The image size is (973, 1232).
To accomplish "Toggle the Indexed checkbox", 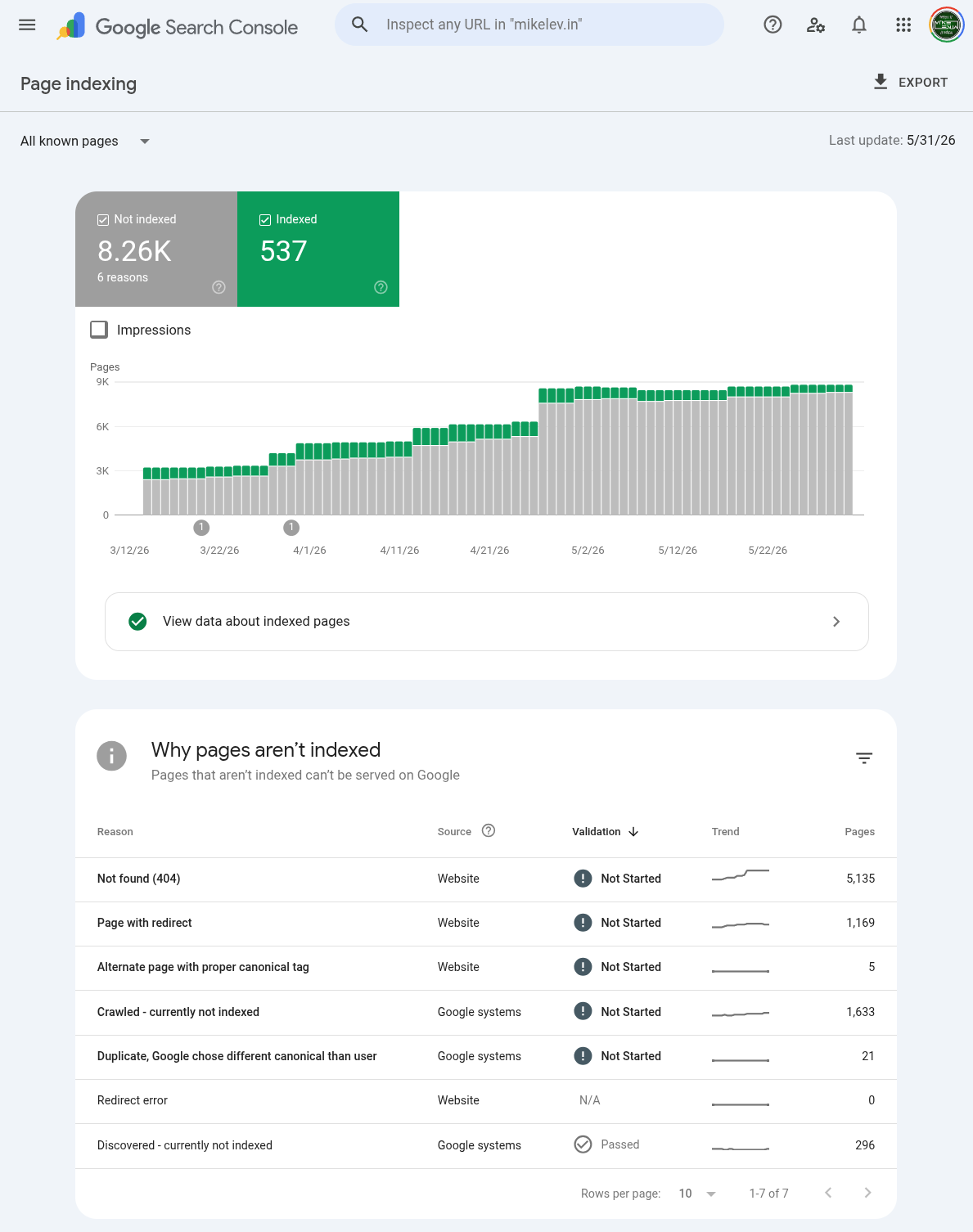I will pyautogui.click(x=265, y=219).
